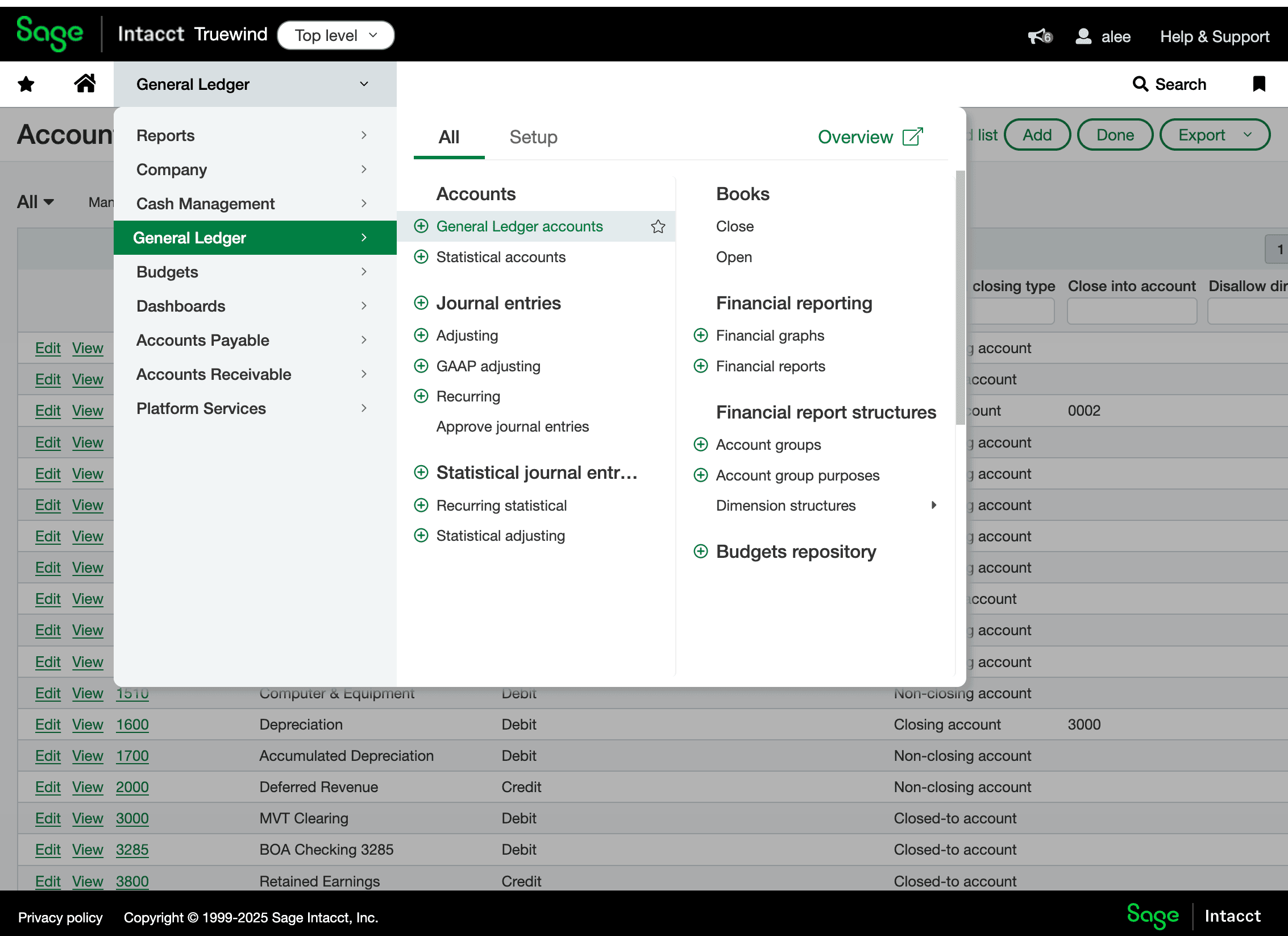The image size is (1288, 936).
Task: Expand Budgets repository with its plus icon
Action: (x=701, y=552)
